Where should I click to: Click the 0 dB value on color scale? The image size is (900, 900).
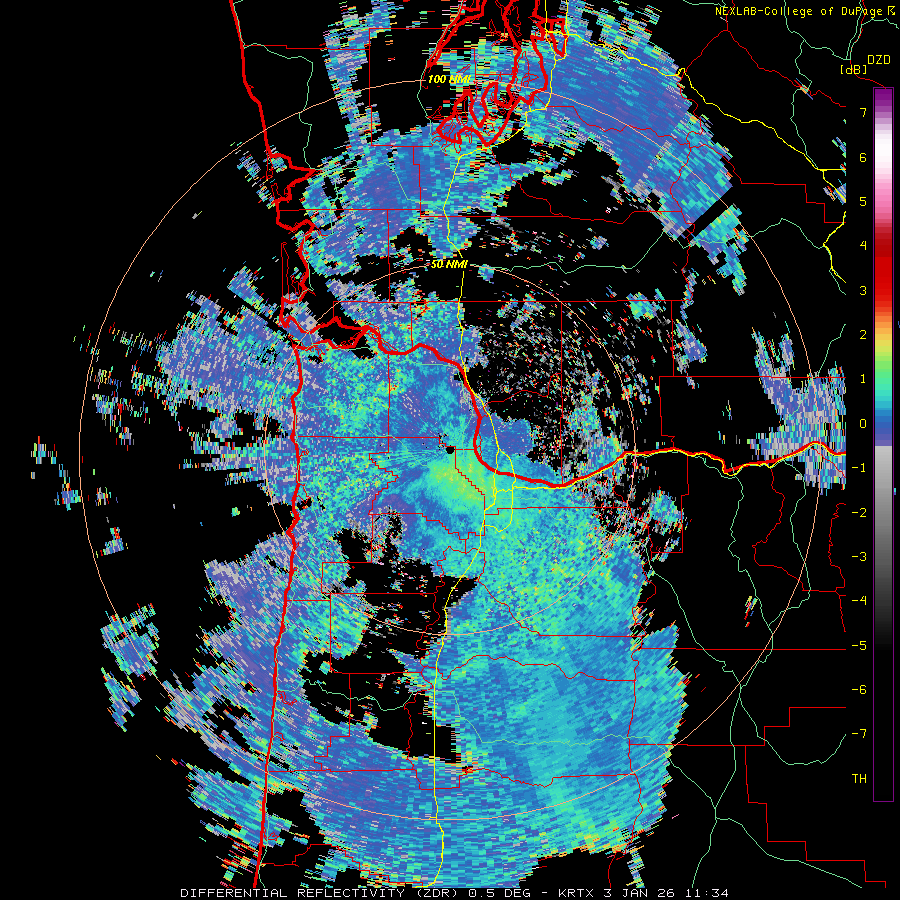(x=863, y=423)
